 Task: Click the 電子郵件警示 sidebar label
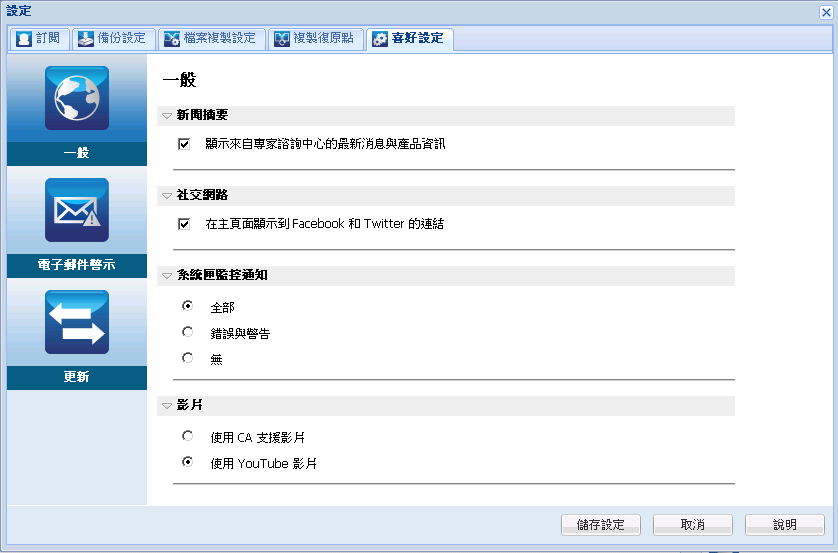point(77,266)
